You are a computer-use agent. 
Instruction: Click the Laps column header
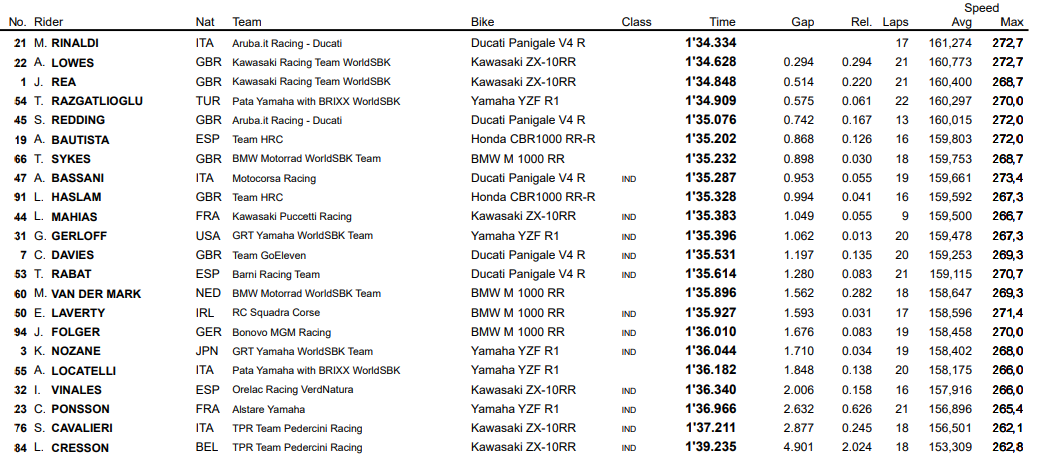[x=896, y=21]
